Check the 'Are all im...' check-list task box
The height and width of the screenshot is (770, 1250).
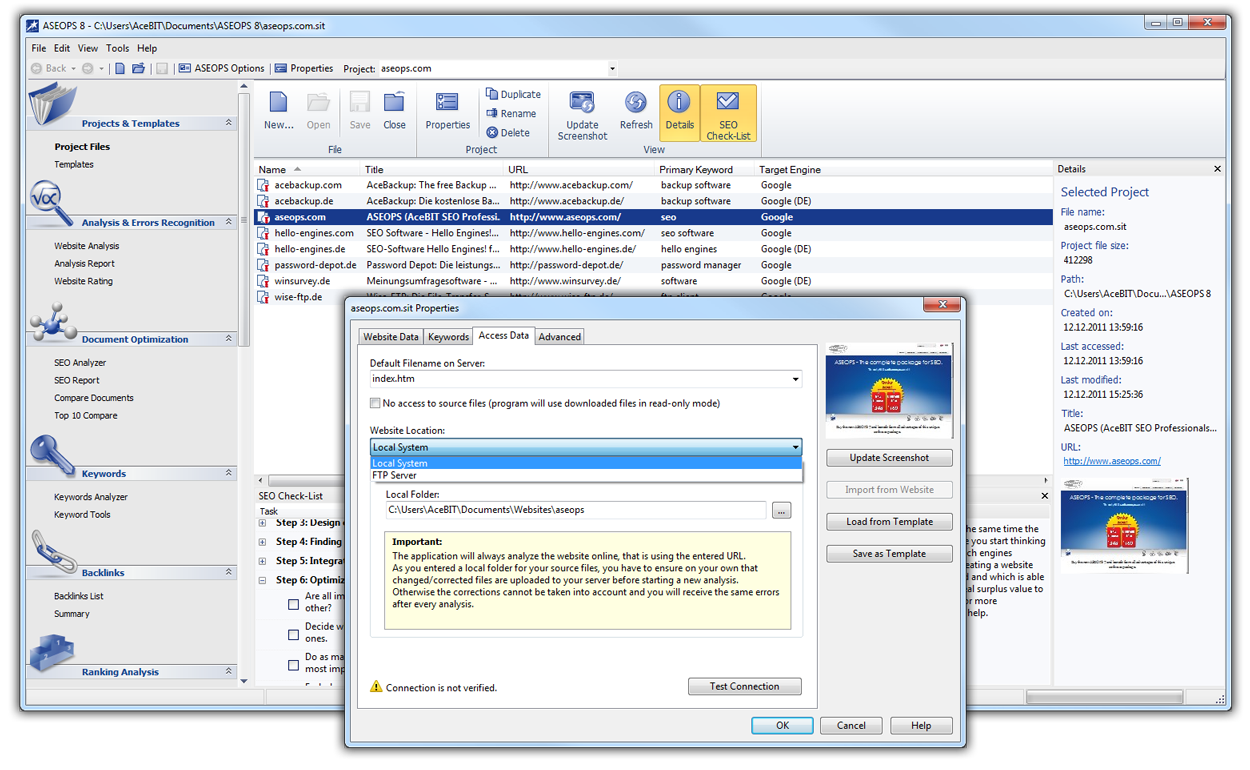pyautogui.click(x=293, y=603)
